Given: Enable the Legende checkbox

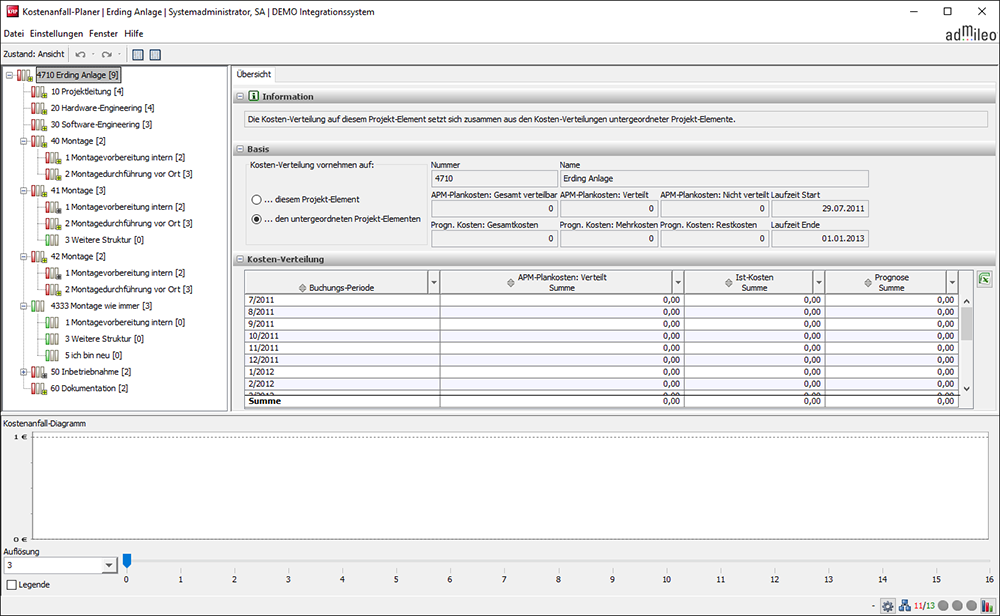Looking at the screenshot, I should coord(11,585).
